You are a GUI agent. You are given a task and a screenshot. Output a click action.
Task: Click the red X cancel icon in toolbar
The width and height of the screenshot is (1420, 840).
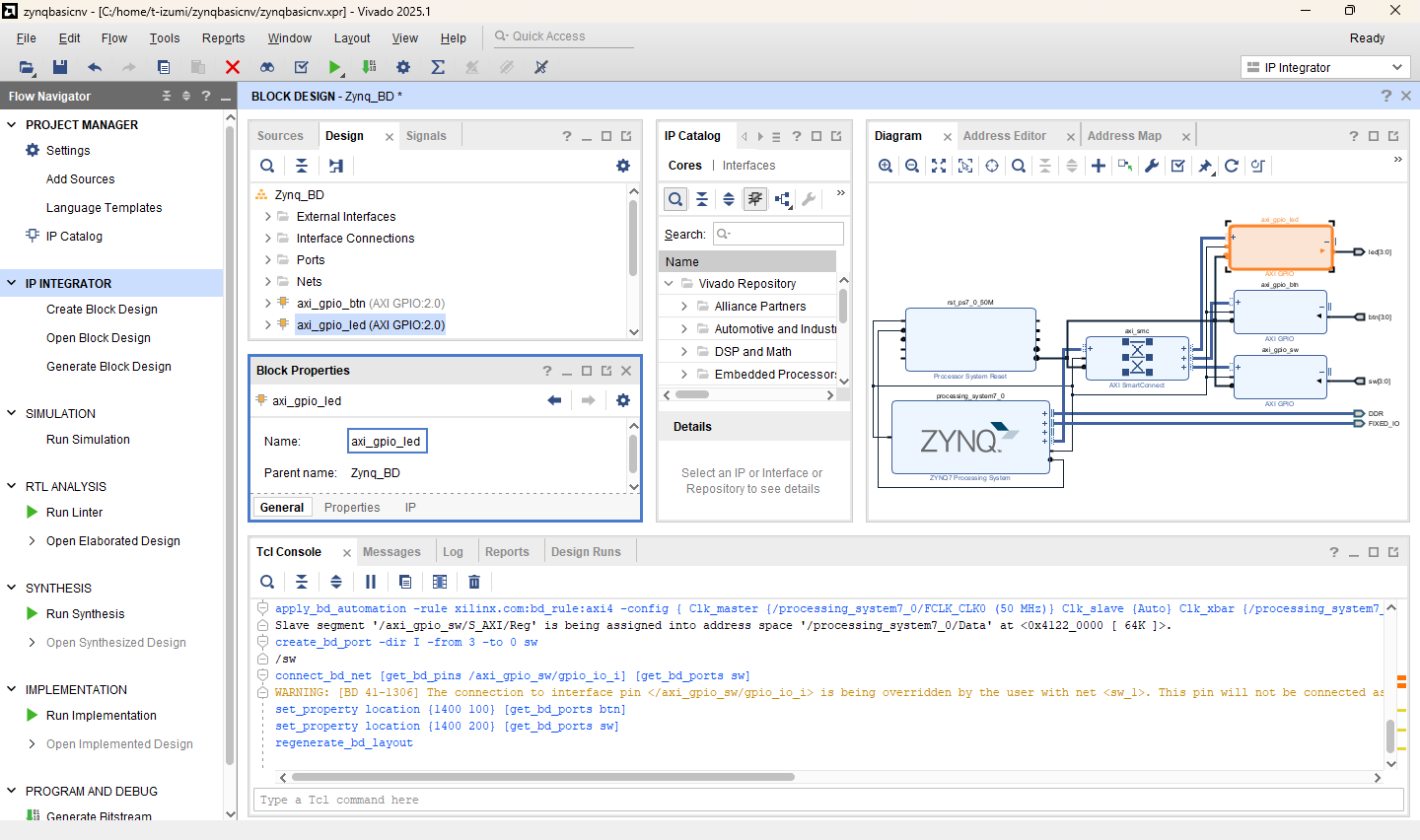point(233,67)
